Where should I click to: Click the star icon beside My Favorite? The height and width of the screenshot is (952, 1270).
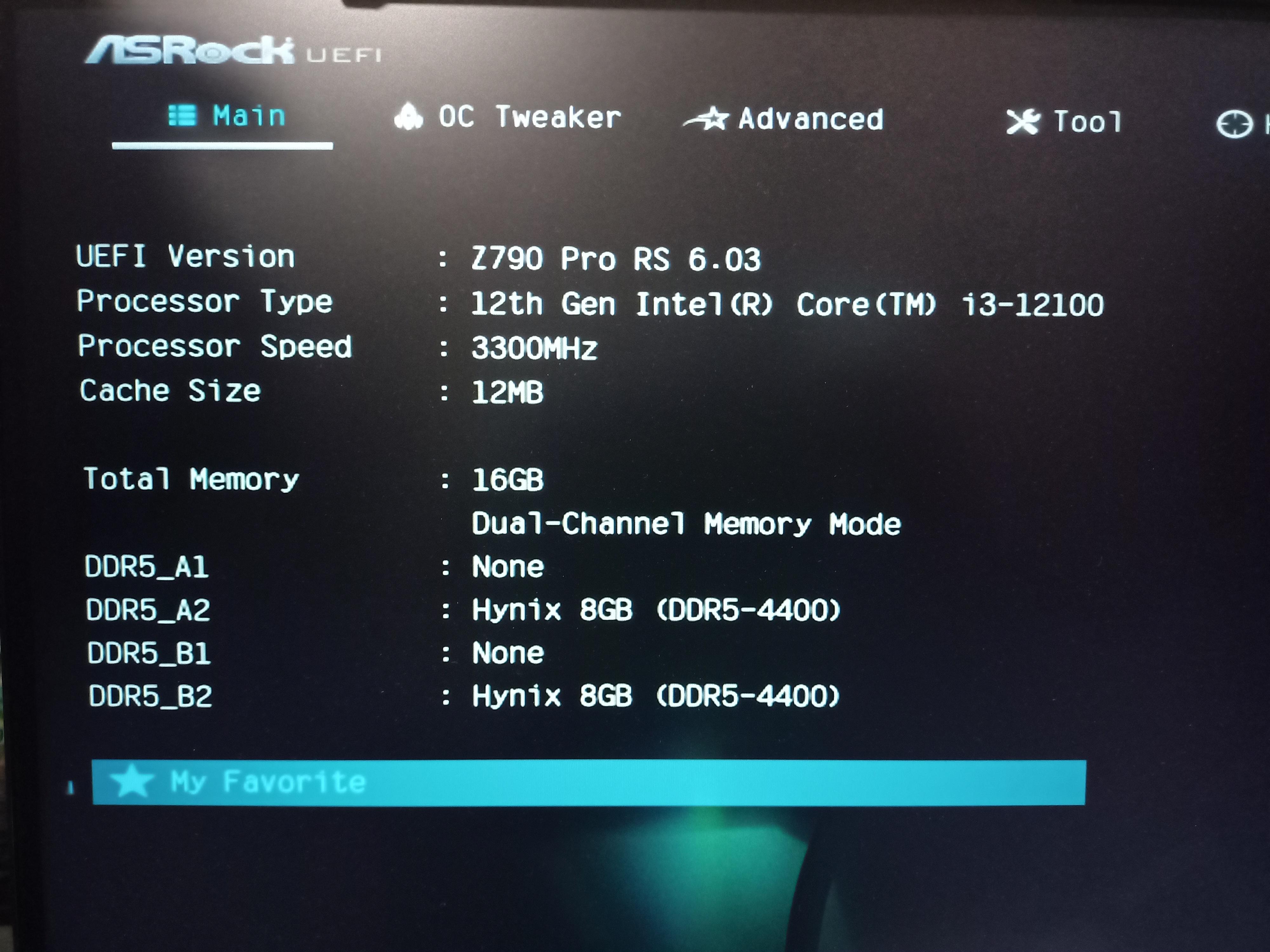(x=132, y=781)
